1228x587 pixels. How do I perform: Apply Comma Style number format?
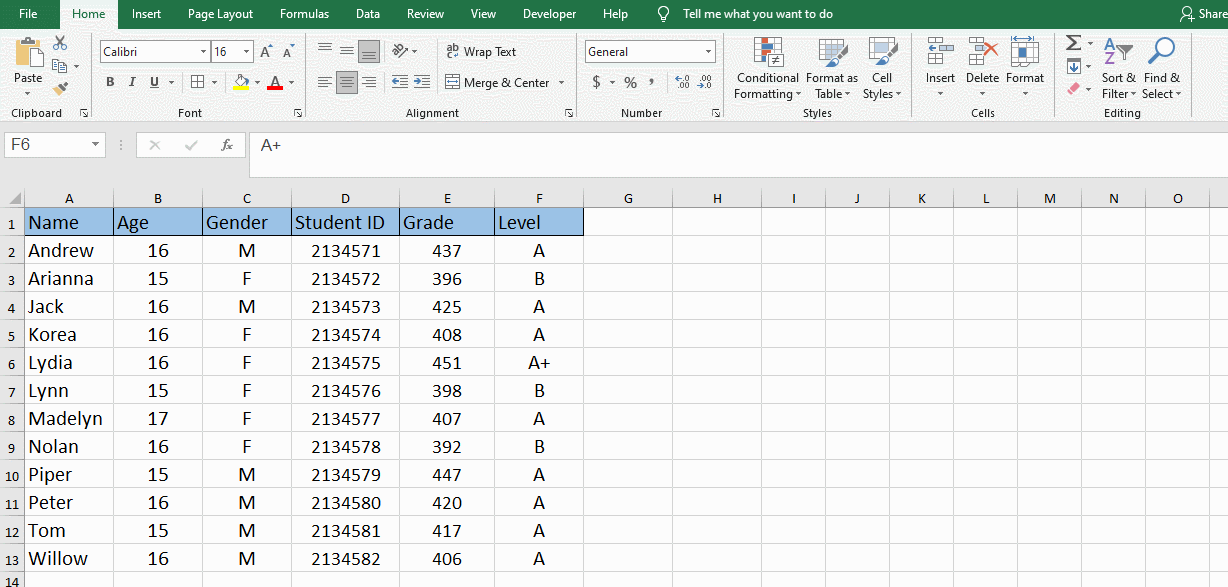[x=653, y=82]
